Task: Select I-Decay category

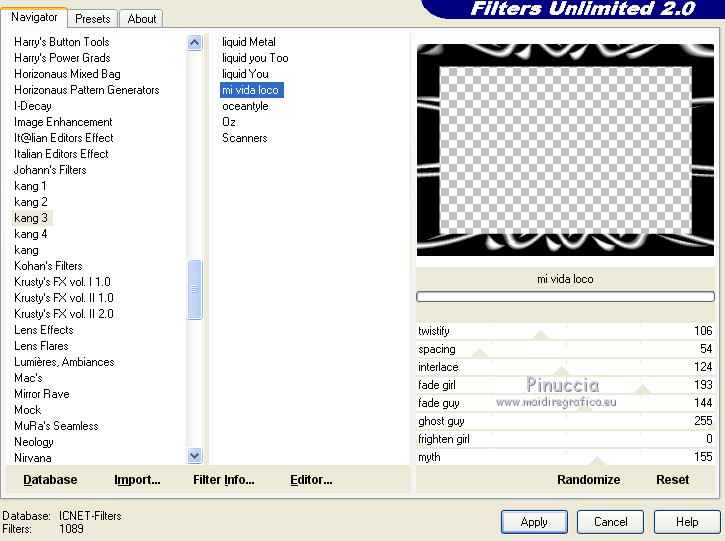Action: click(32, 106)
